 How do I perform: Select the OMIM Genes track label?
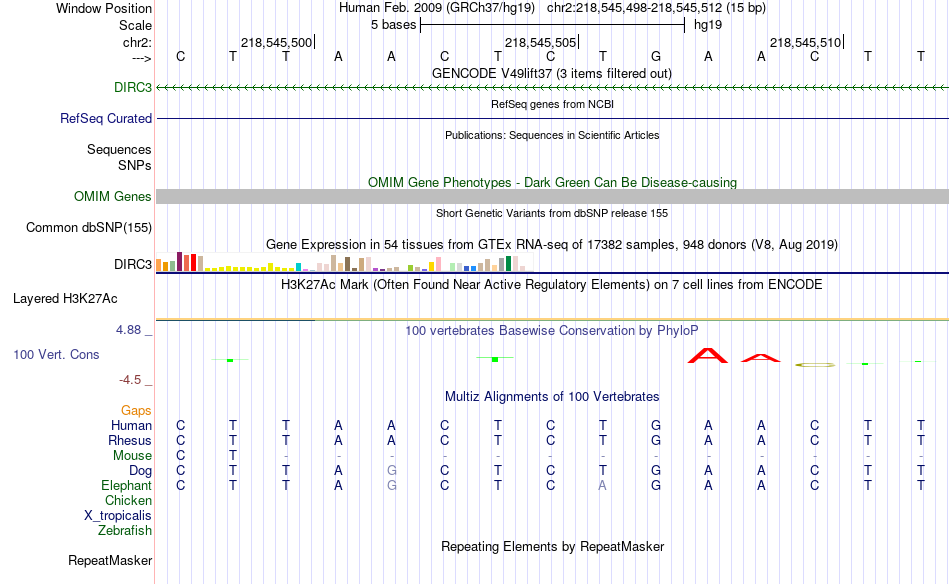(112, 196)
